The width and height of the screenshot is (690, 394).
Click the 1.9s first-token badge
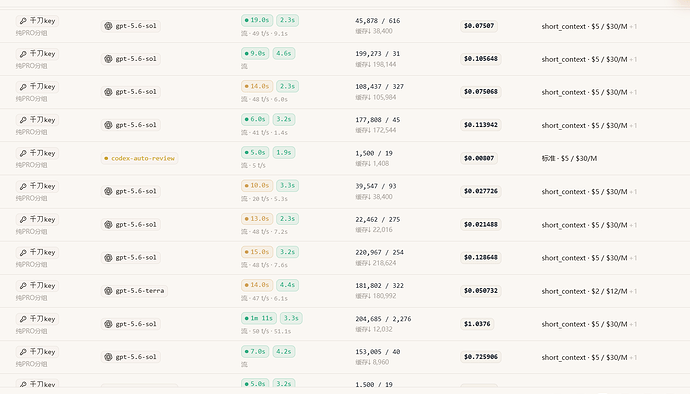click(x=284, y=152)
